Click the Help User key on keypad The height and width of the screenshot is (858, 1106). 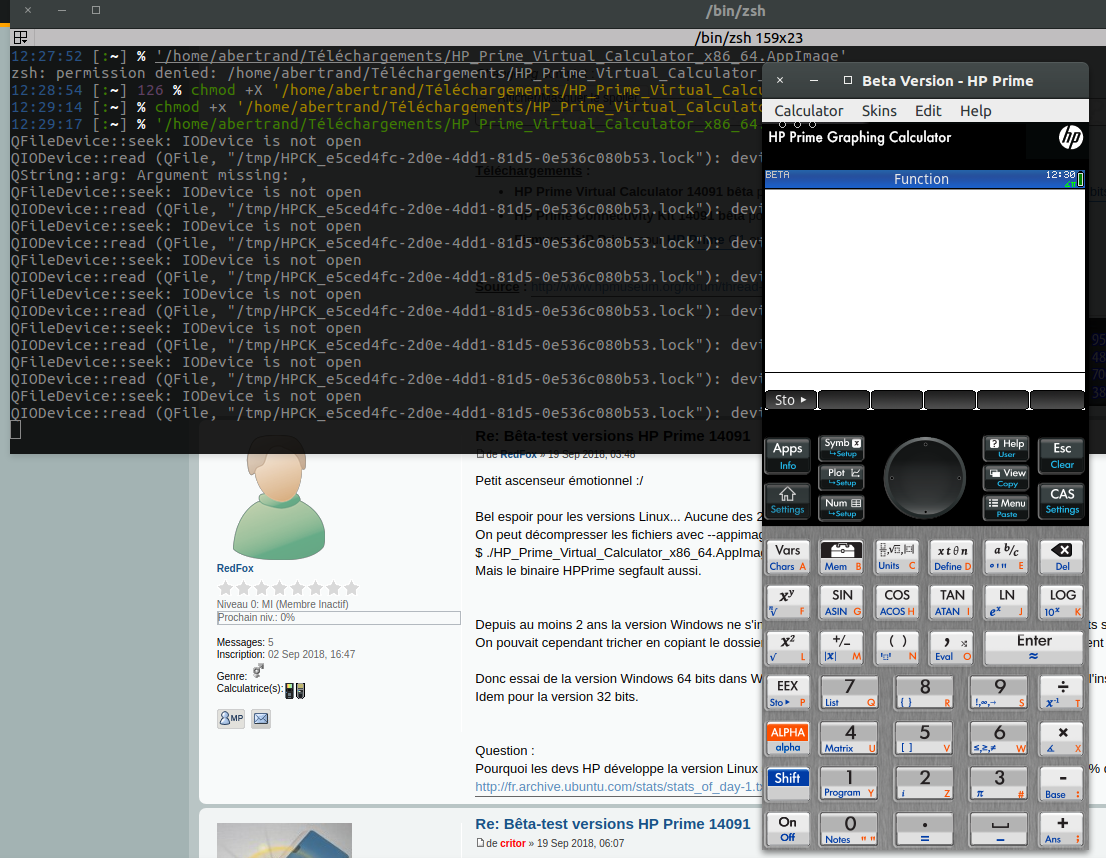click(x=1007, y=448)
